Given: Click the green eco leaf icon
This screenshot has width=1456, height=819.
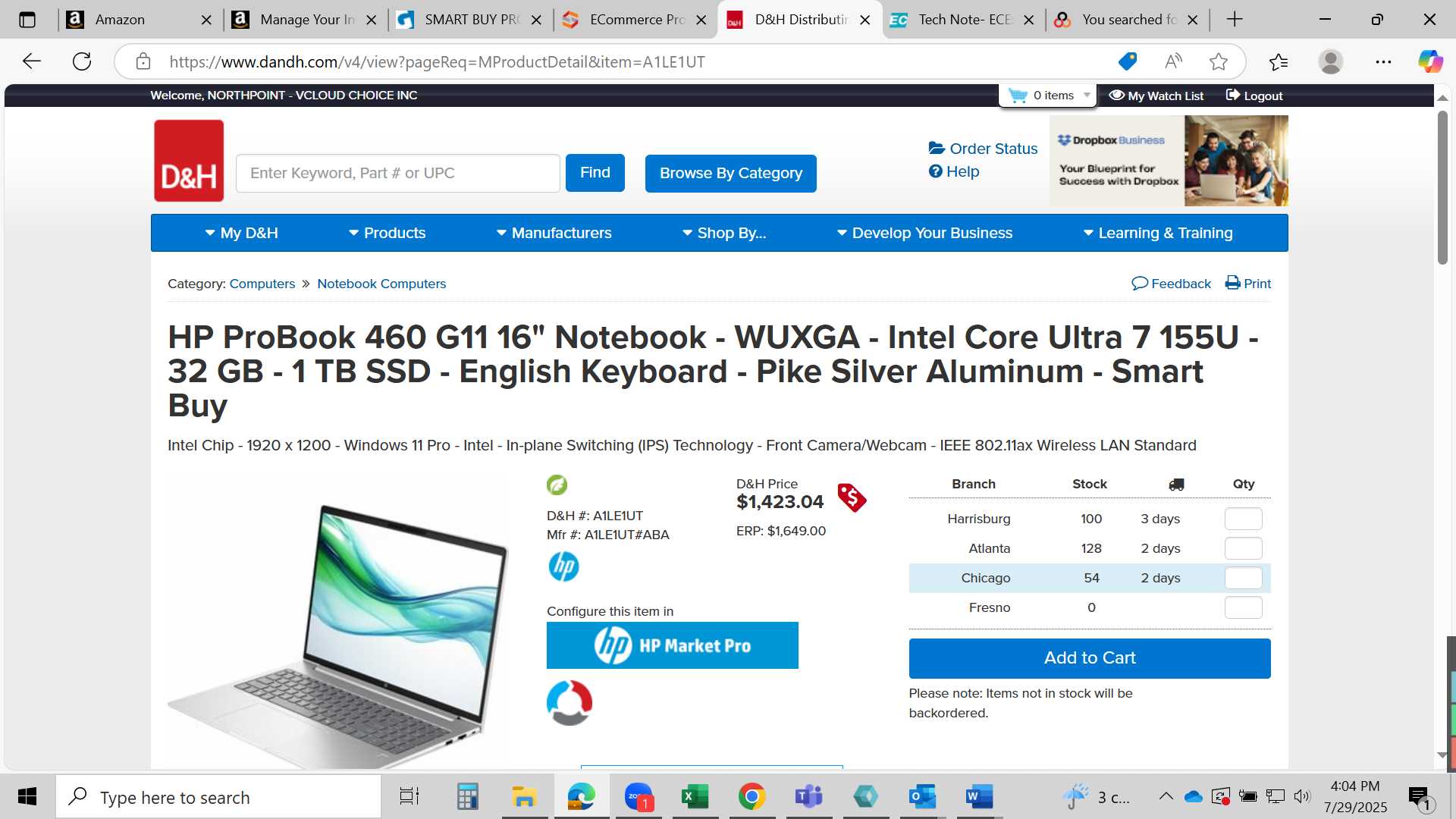Looking at the screenshot, I should click(557, 485).
